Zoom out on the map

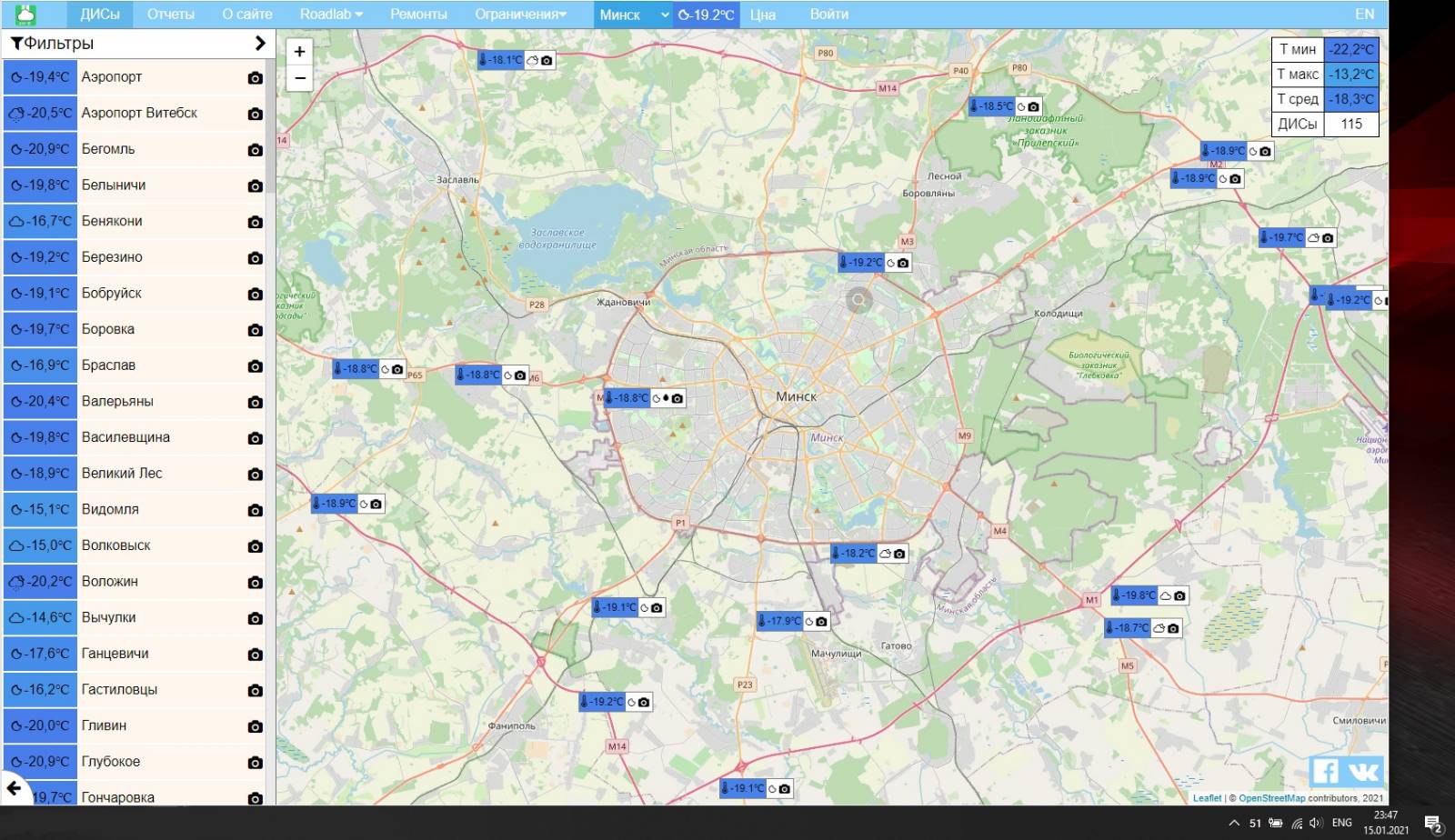pyautogui.click(x=299, y=78)
